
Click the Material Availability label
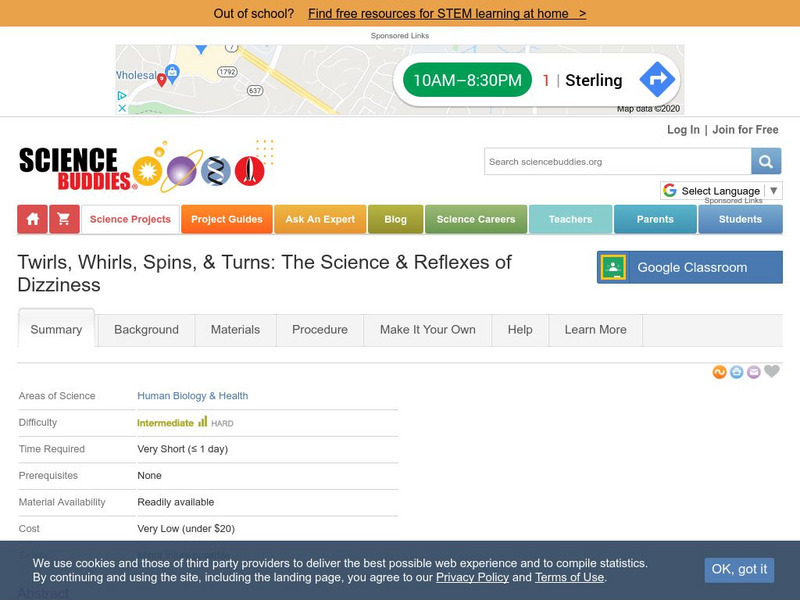tap(62, 502)
